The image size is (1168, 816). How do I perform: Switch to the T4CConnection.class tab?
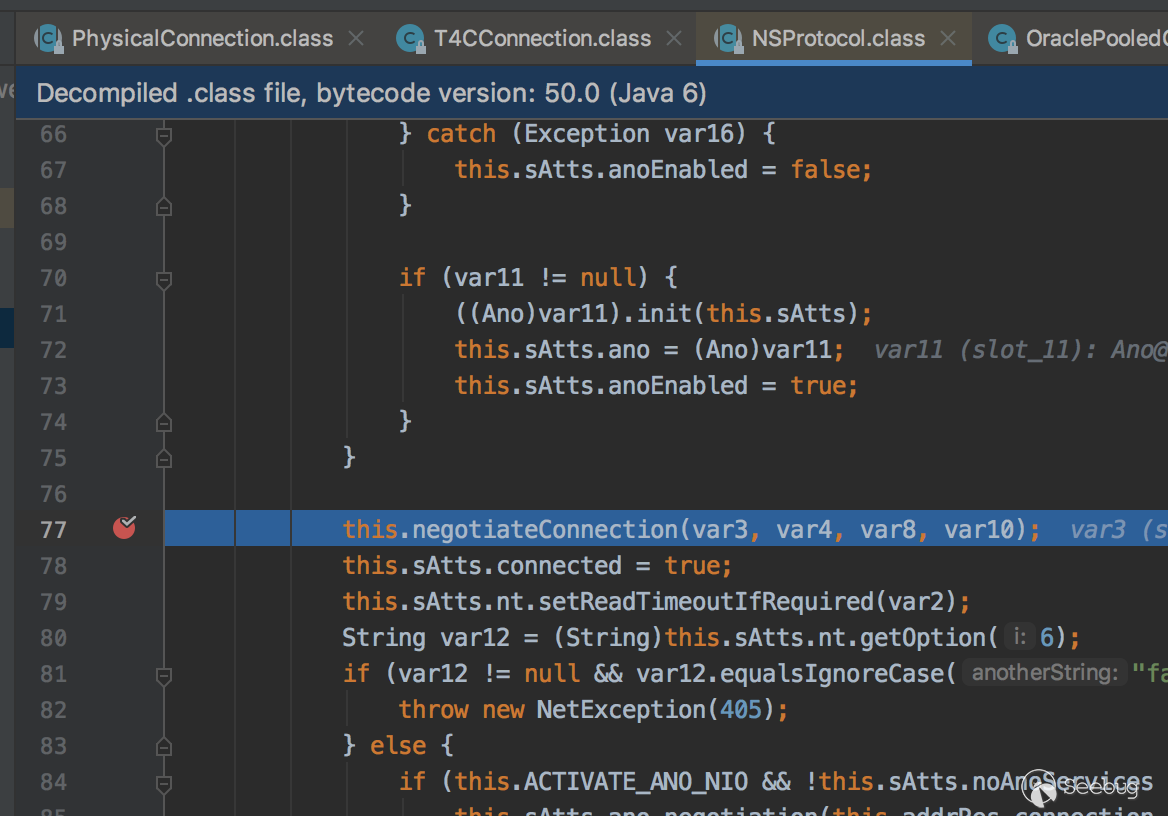(x=542, y=39)
